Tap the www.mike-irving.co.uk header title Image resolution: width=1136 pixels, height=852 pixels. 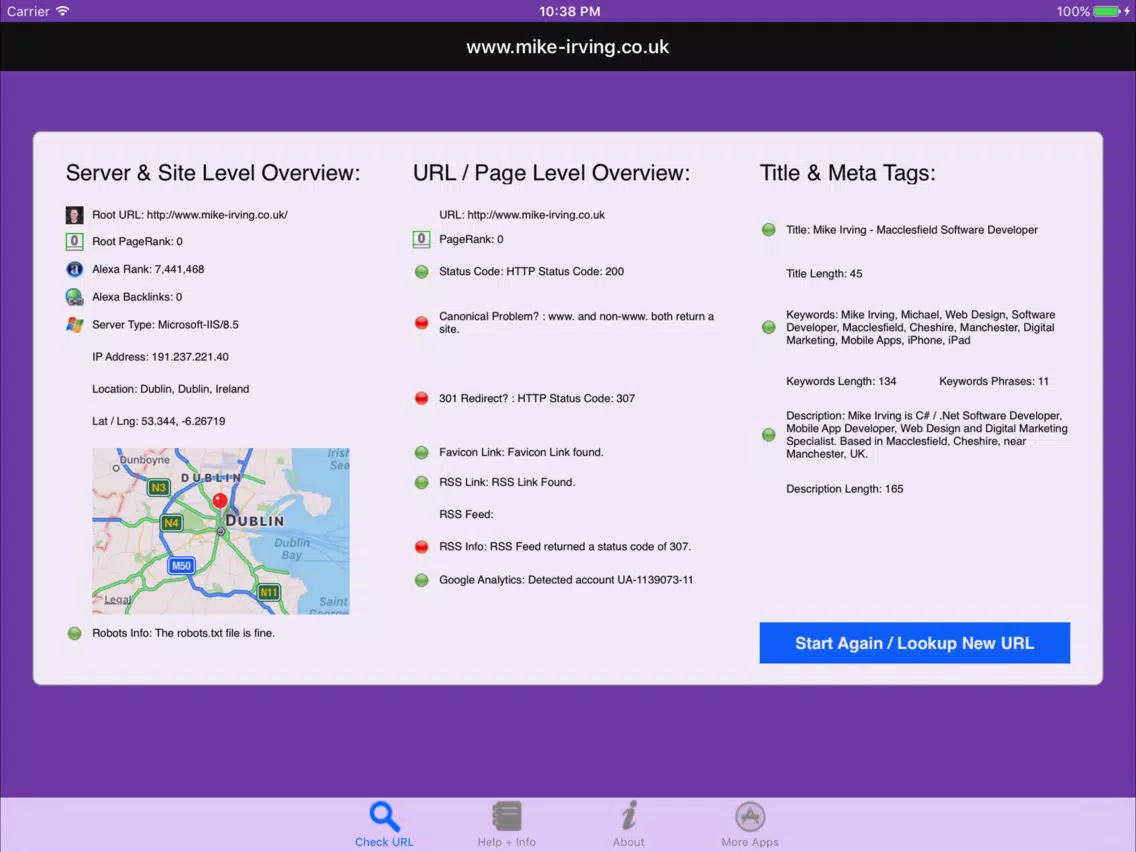click(568, 47)
